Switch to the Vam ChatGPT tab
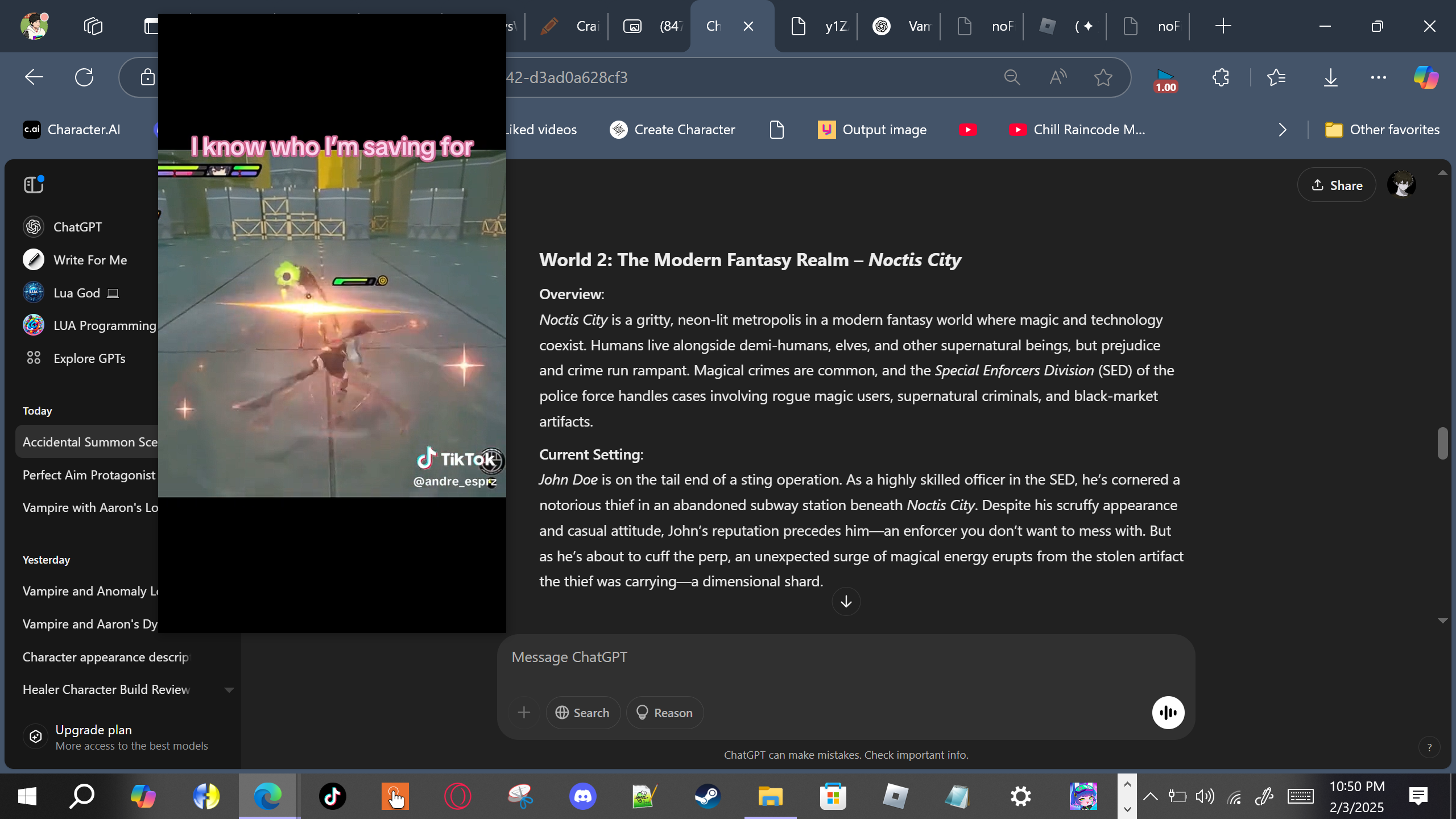Image resolution: width=1456 pixels, height=819 pixels. point(901,26)
